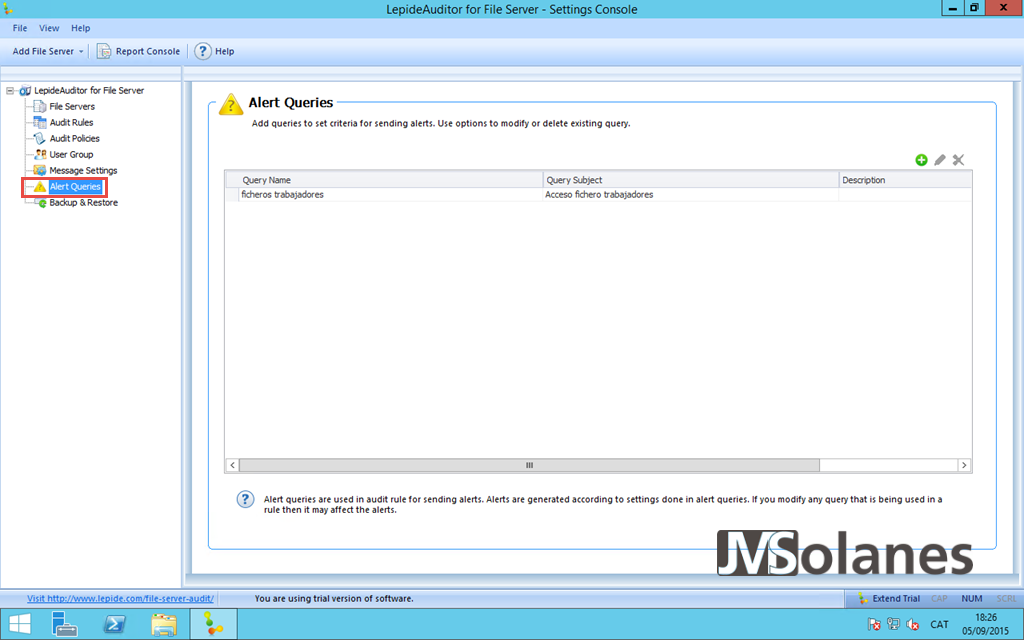Image resolution: width=1024 pixels, height=640 pixels.
Task: Open File Explorer from the taskbar
Action: pyautogui.click(x=163, y=624)
